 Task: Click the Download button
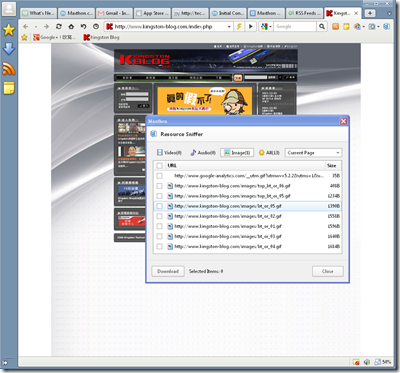pyautogui.click(x=168, y=271)
